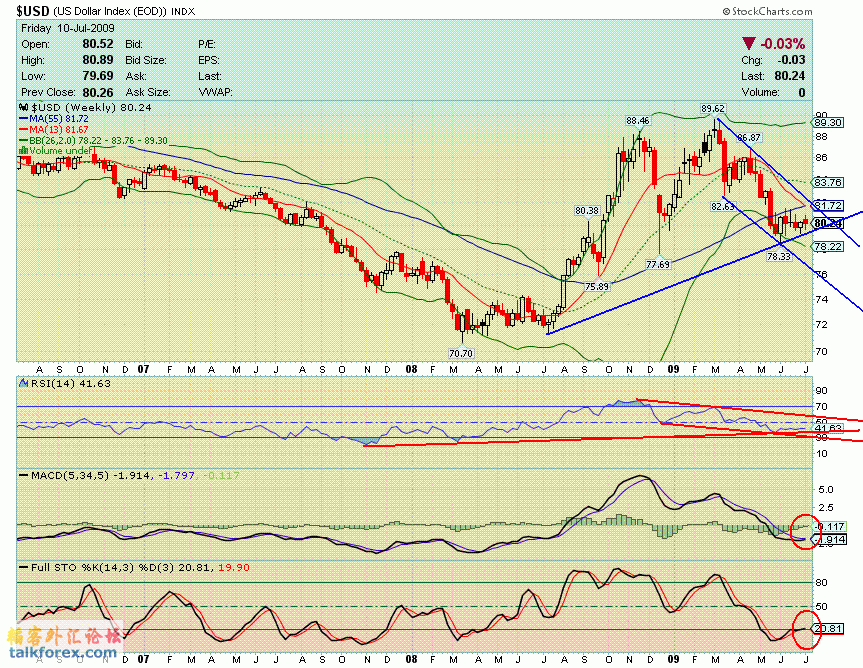Click the red down-triangle change indicator

749,43
